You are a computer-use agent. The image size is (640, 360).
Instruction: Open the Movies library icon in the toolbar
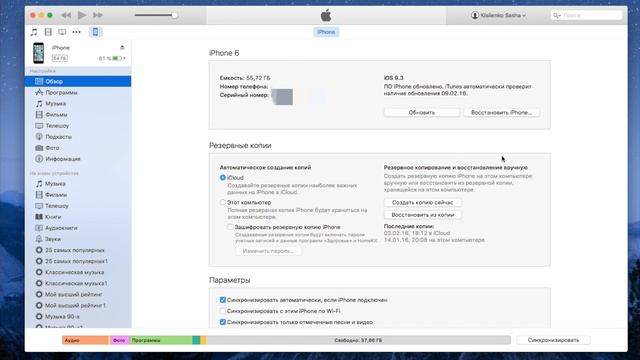coord(48,32)
